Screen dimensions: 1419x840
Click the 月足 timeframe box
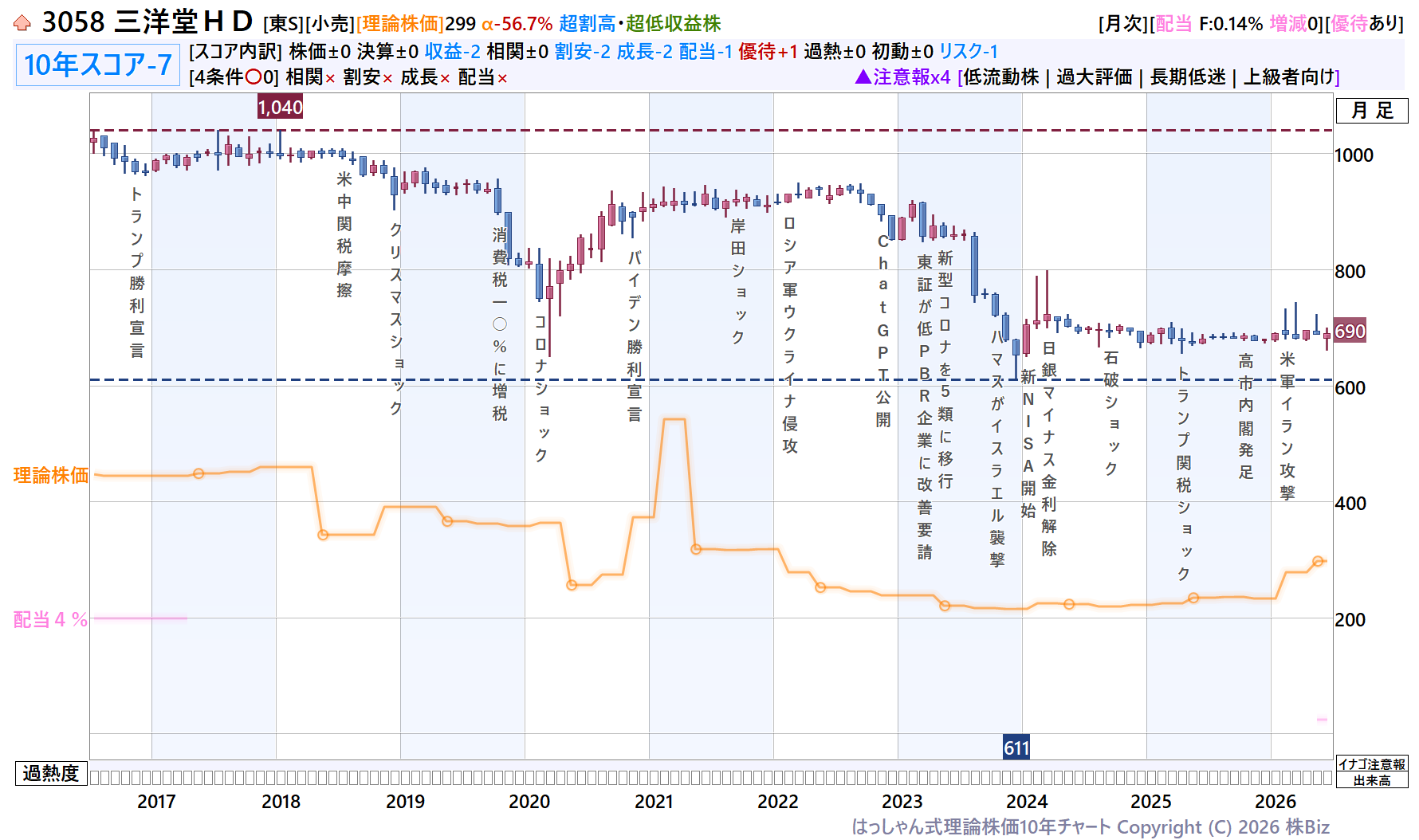(x=1372, y=111)
